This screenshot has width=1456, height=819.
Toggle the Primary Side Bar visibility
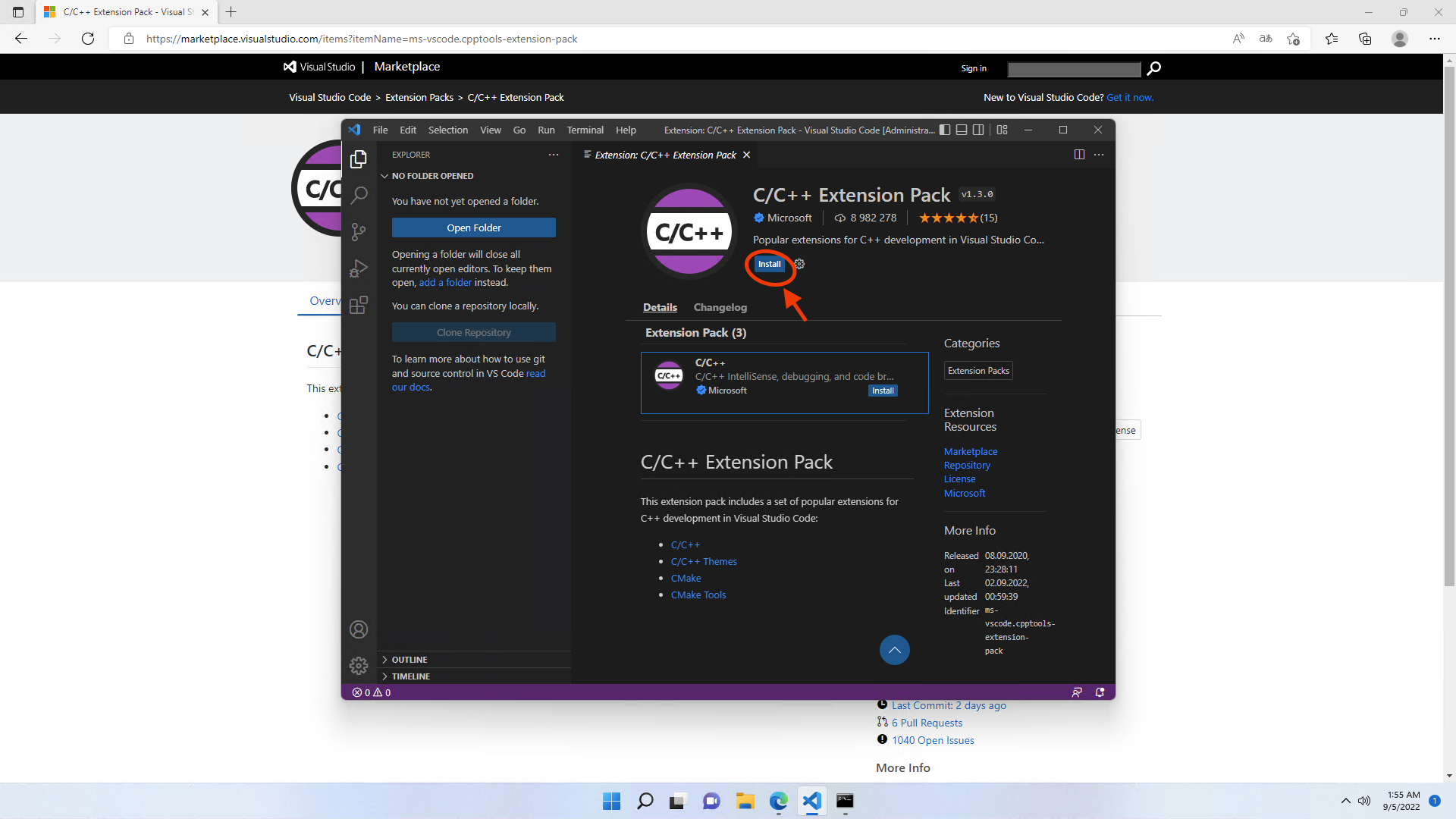coord(945,130)
